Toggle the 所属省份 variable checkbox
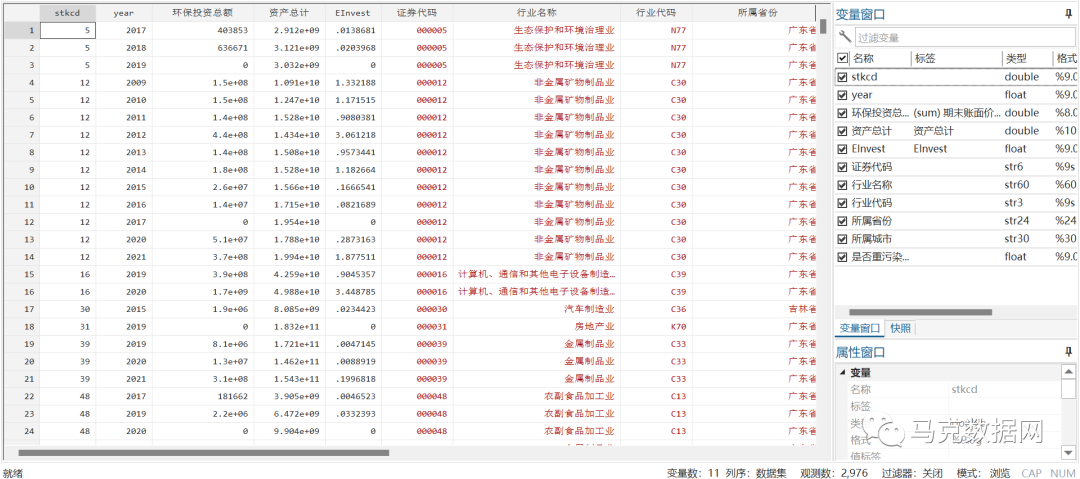Image resolution: width=1080 pixels, height=479 pixels. 842,221
